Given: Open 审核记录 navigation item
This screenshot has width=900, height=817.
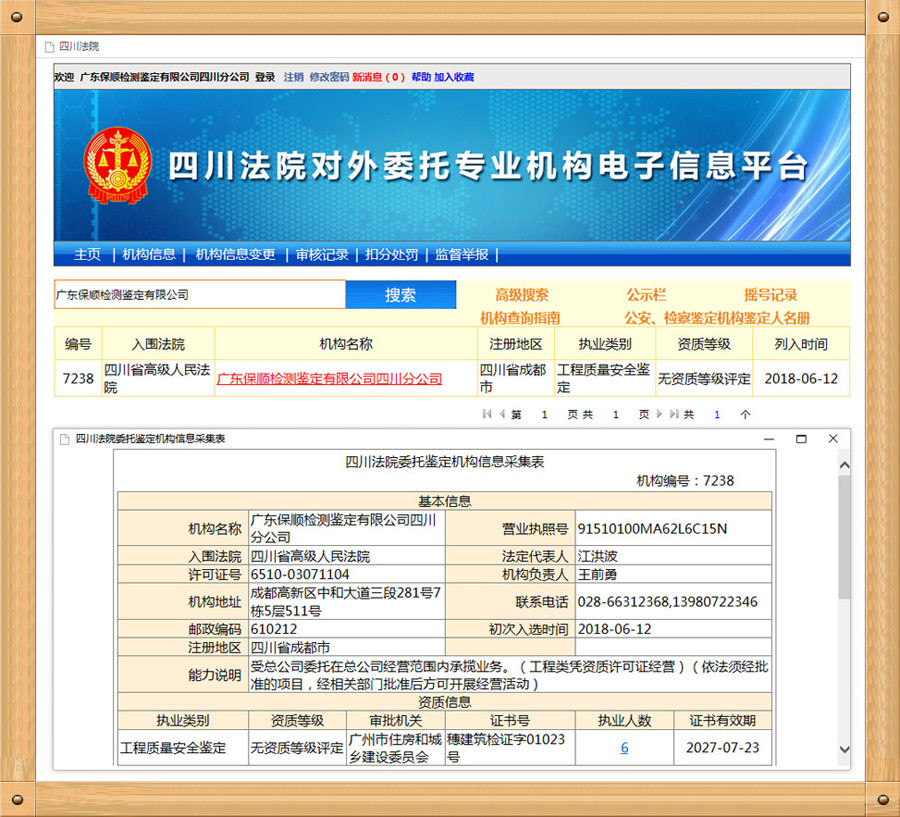Looking at the screenshot, I should pos(322,254).
